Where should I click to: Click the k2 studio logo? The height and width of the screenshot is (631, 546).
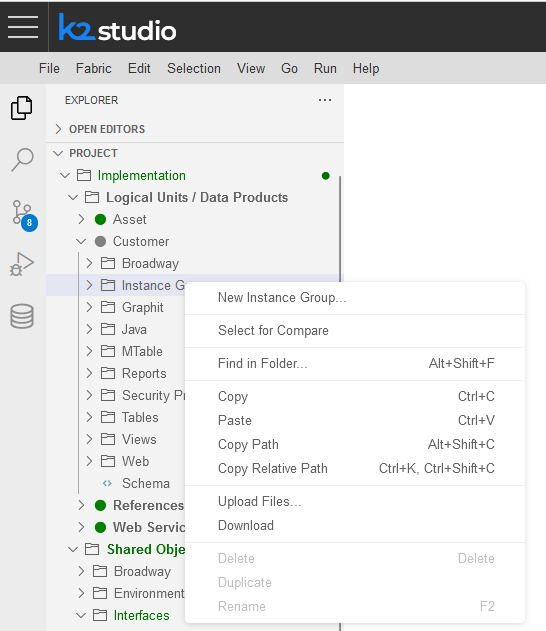coord(117,27)
